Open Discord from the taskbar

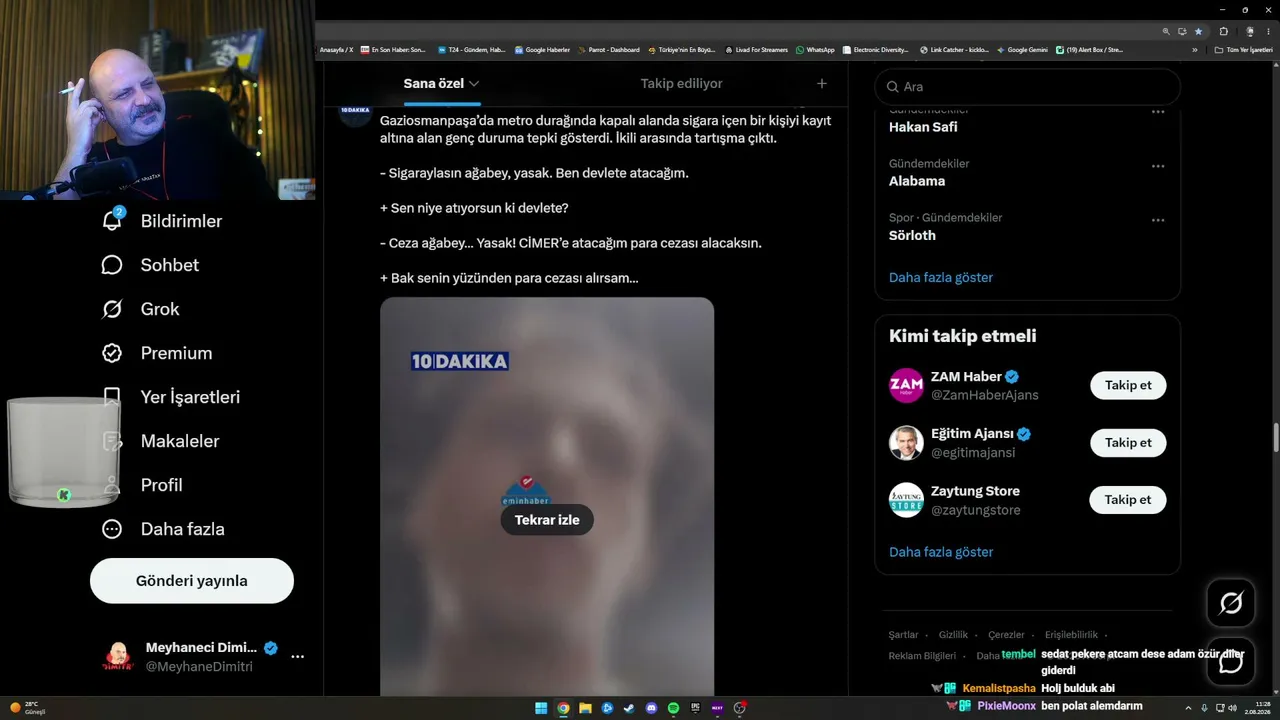(651, 708)
